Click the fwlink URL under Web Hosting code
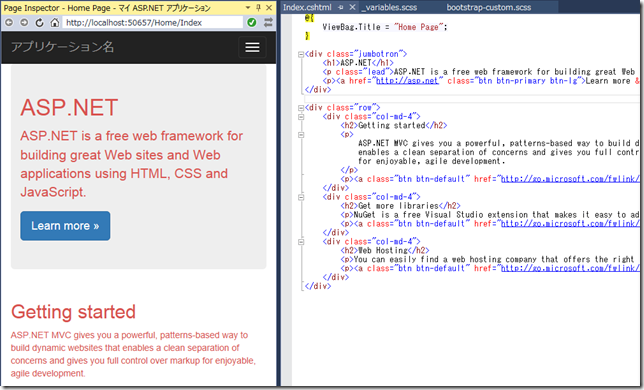Image resolution: width=644 pixels, height=390 pixels. [x=570, y=268]
